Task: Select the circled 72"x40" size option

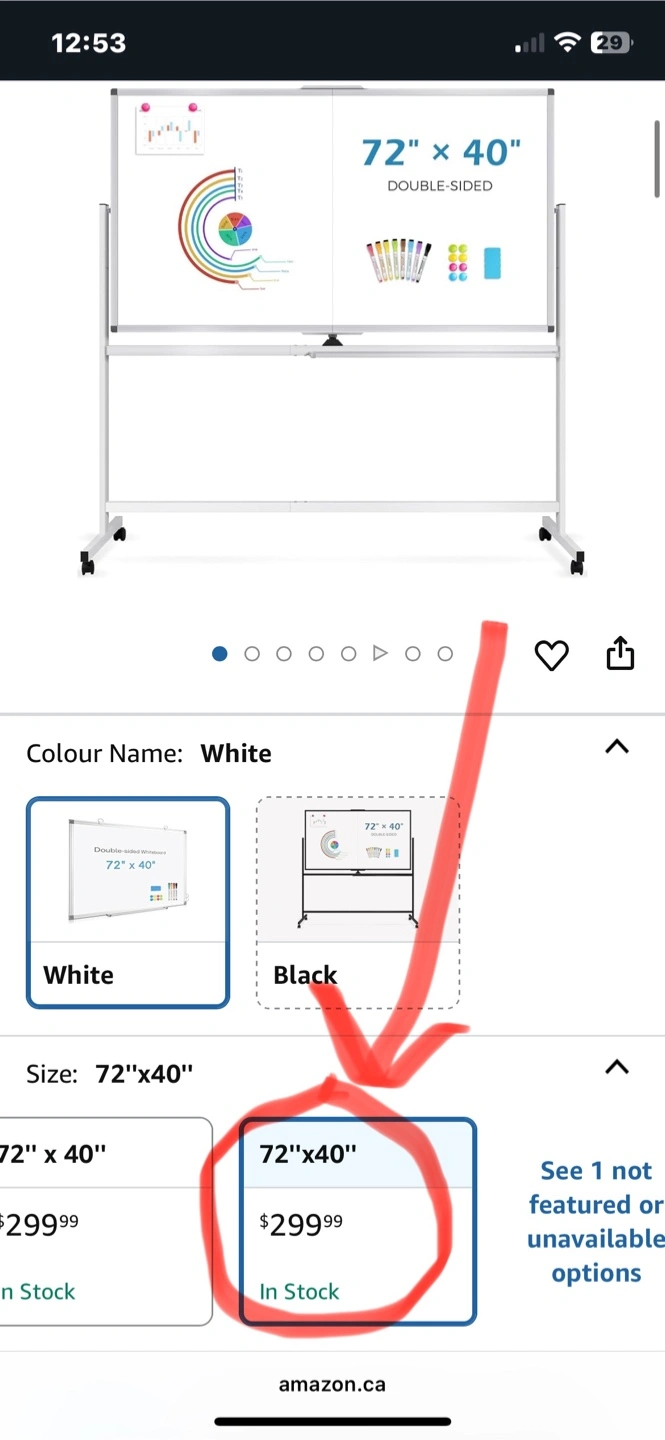Action: pos(358,1221)
